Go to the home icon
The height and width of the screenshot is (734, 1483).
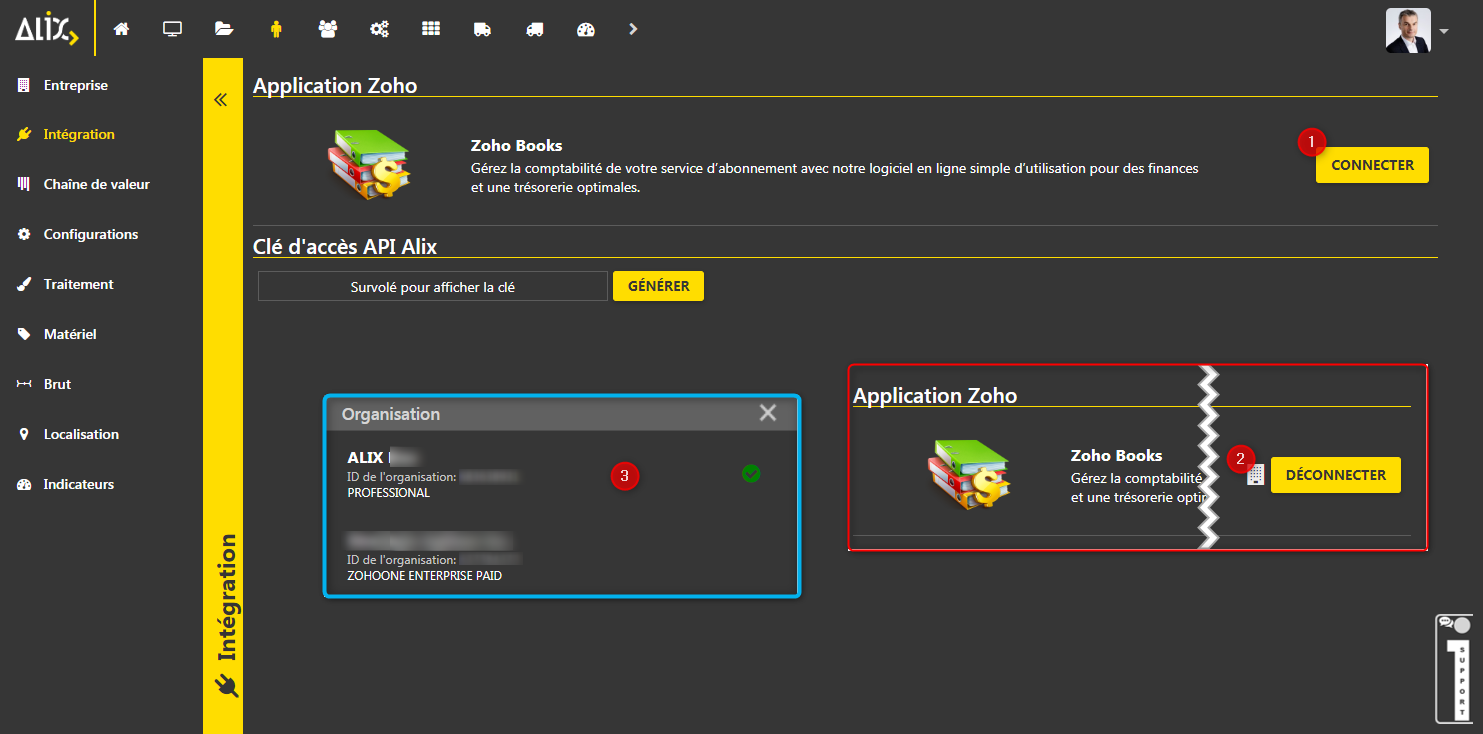[122, 29]
